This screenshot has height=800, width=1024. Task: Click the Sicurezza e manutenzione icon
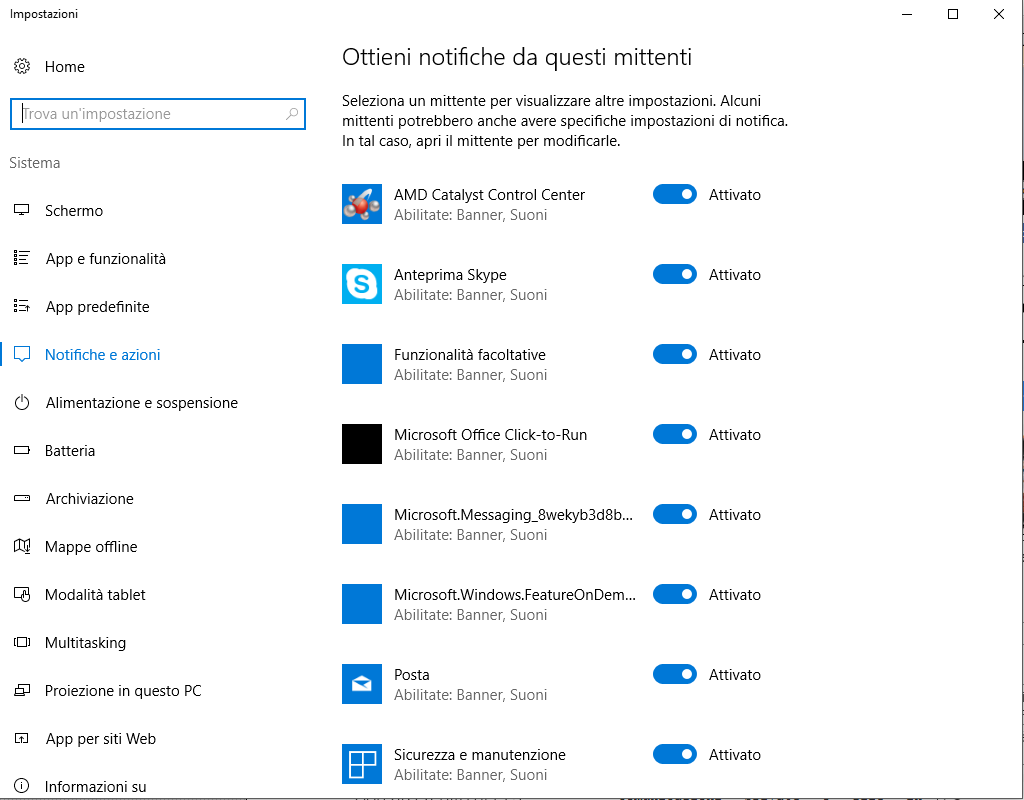tap(362, 764)
